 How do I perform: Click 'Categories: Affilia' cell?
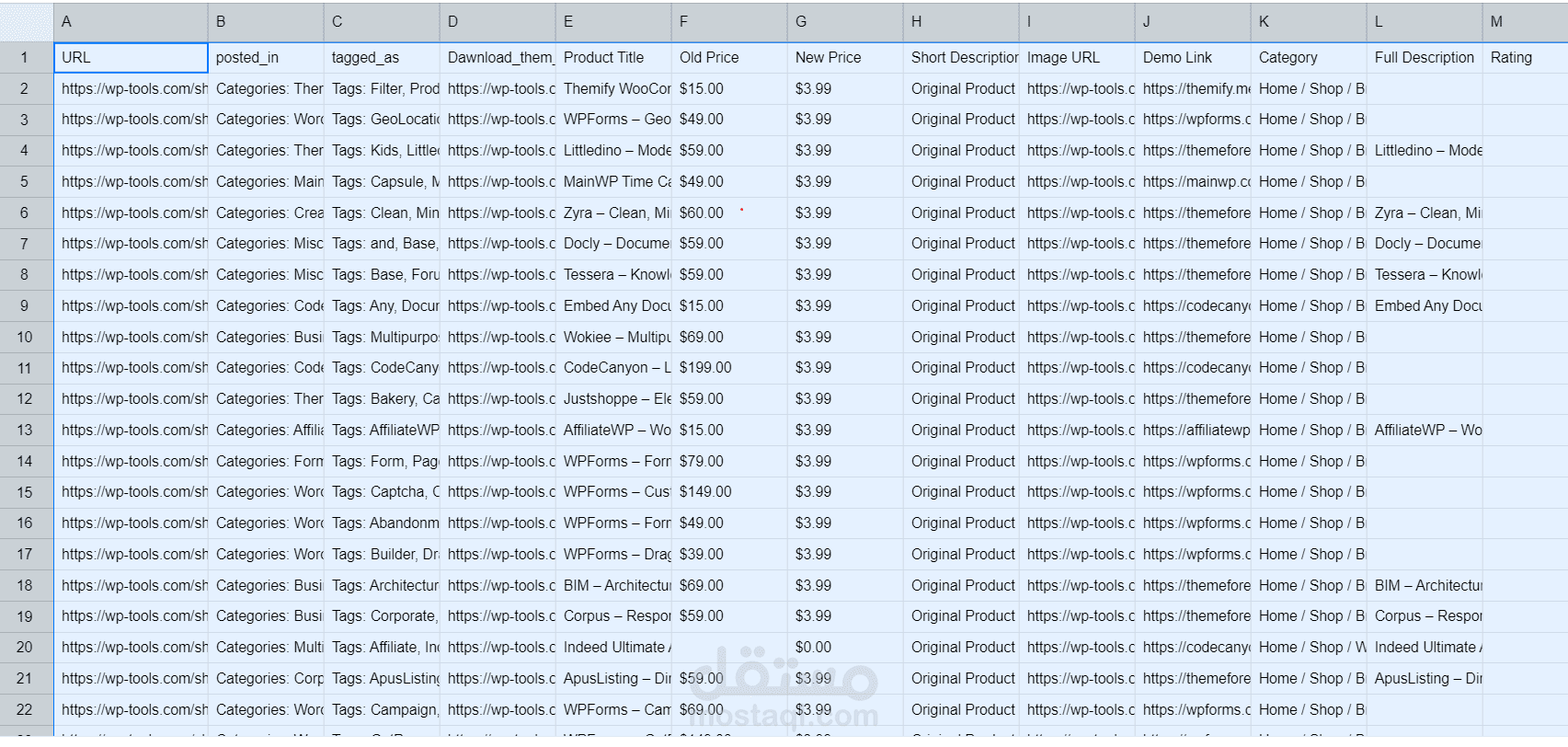click(266, 430)
